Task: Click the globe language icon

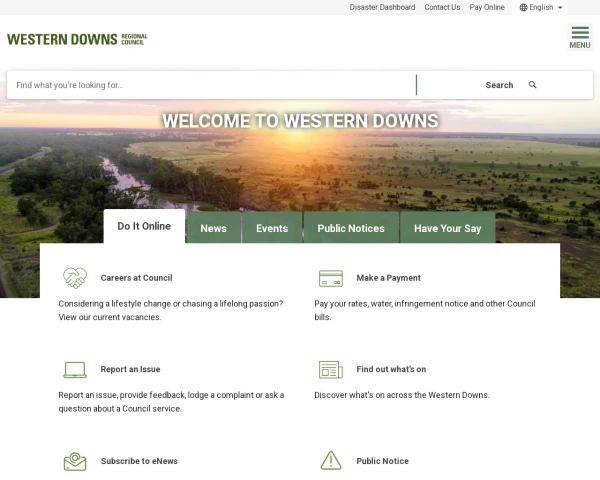Action: pos(523,7)
